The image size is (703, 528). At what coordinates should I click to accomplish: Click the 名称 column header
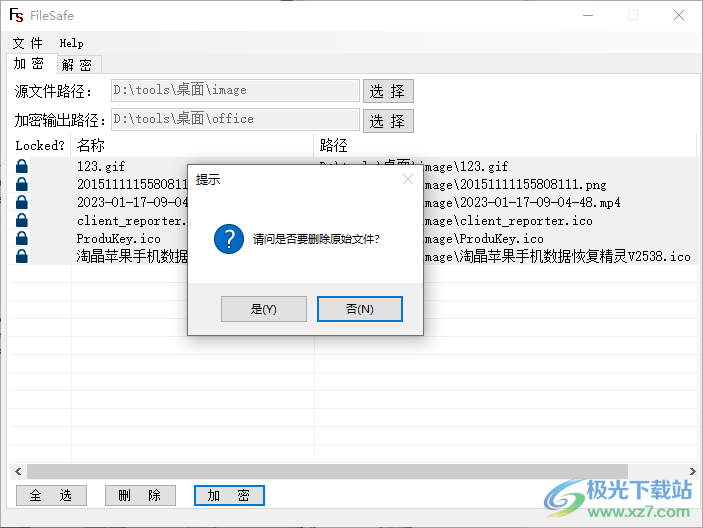tap(192, 145)
